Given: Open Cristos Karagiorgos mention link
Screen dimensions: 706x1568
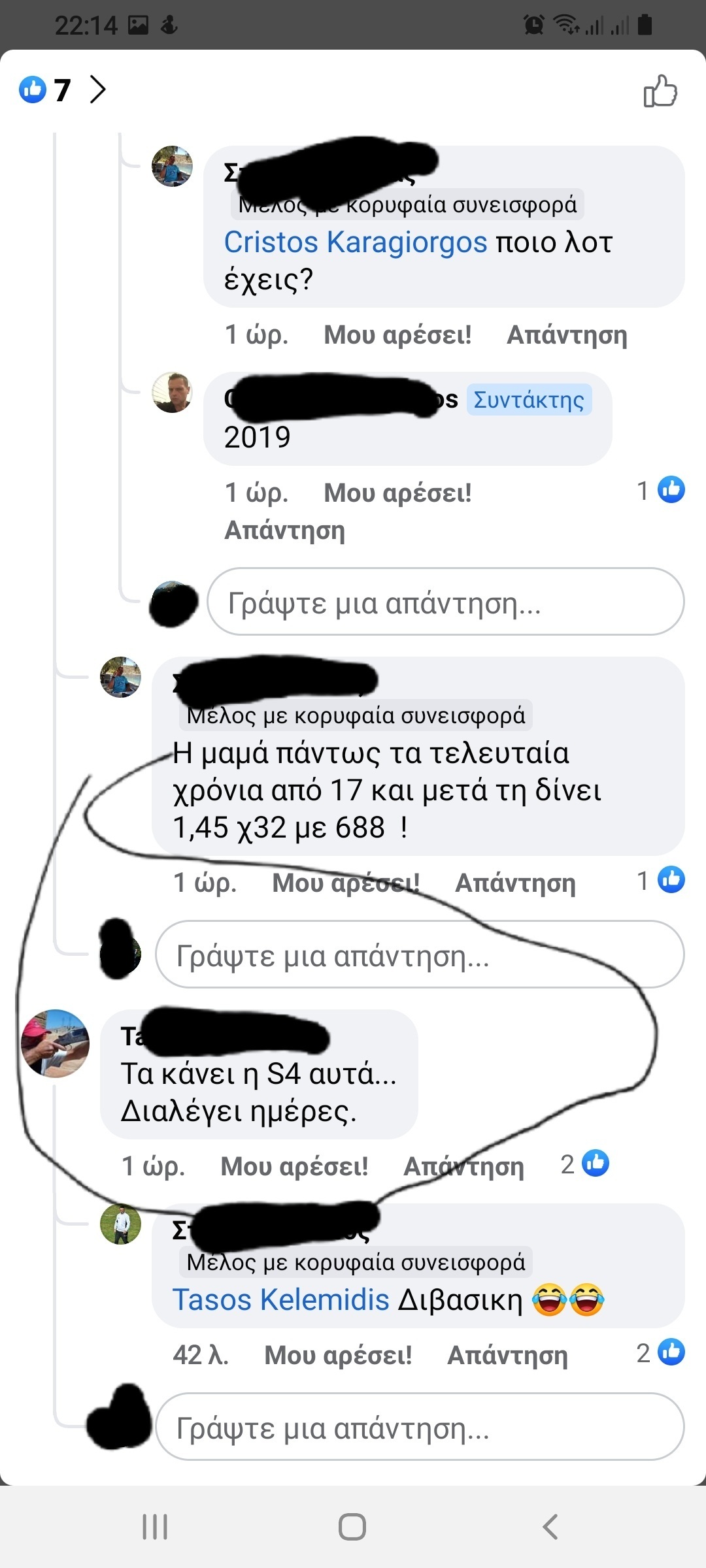Looking at the screenshot, I should pos(356,242).
